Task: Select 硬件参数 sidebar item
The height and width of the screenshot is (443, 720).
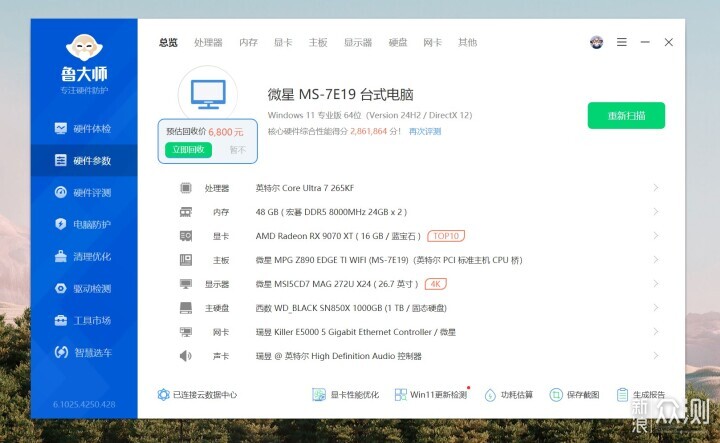Action: coord(84,160)
